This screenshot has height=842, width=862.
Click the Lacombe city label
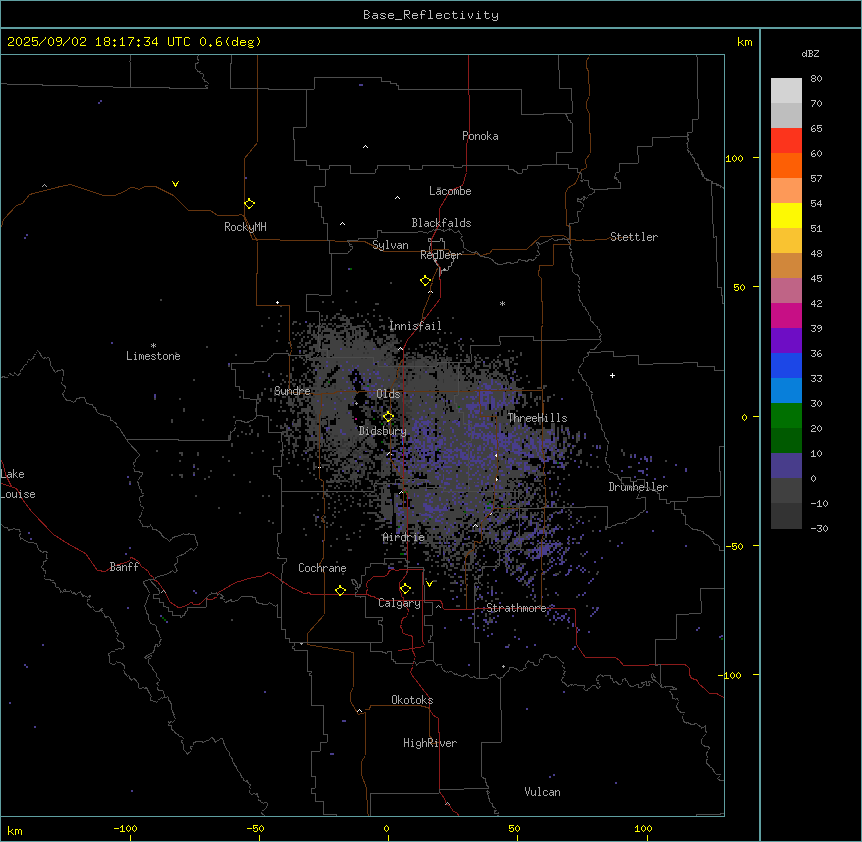click(450, 191)
